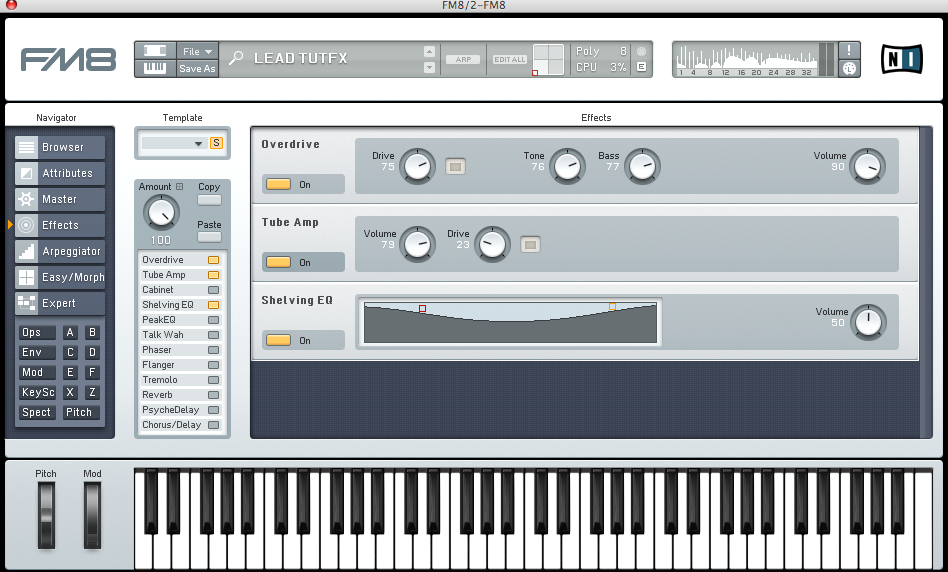Open the Browser navigator page
948x572 pixels.
pos(59,147)
